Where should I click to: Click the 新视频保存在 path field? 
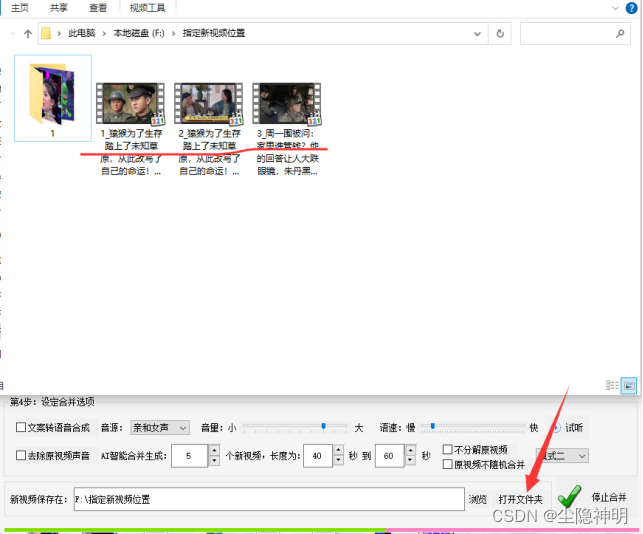269,499
